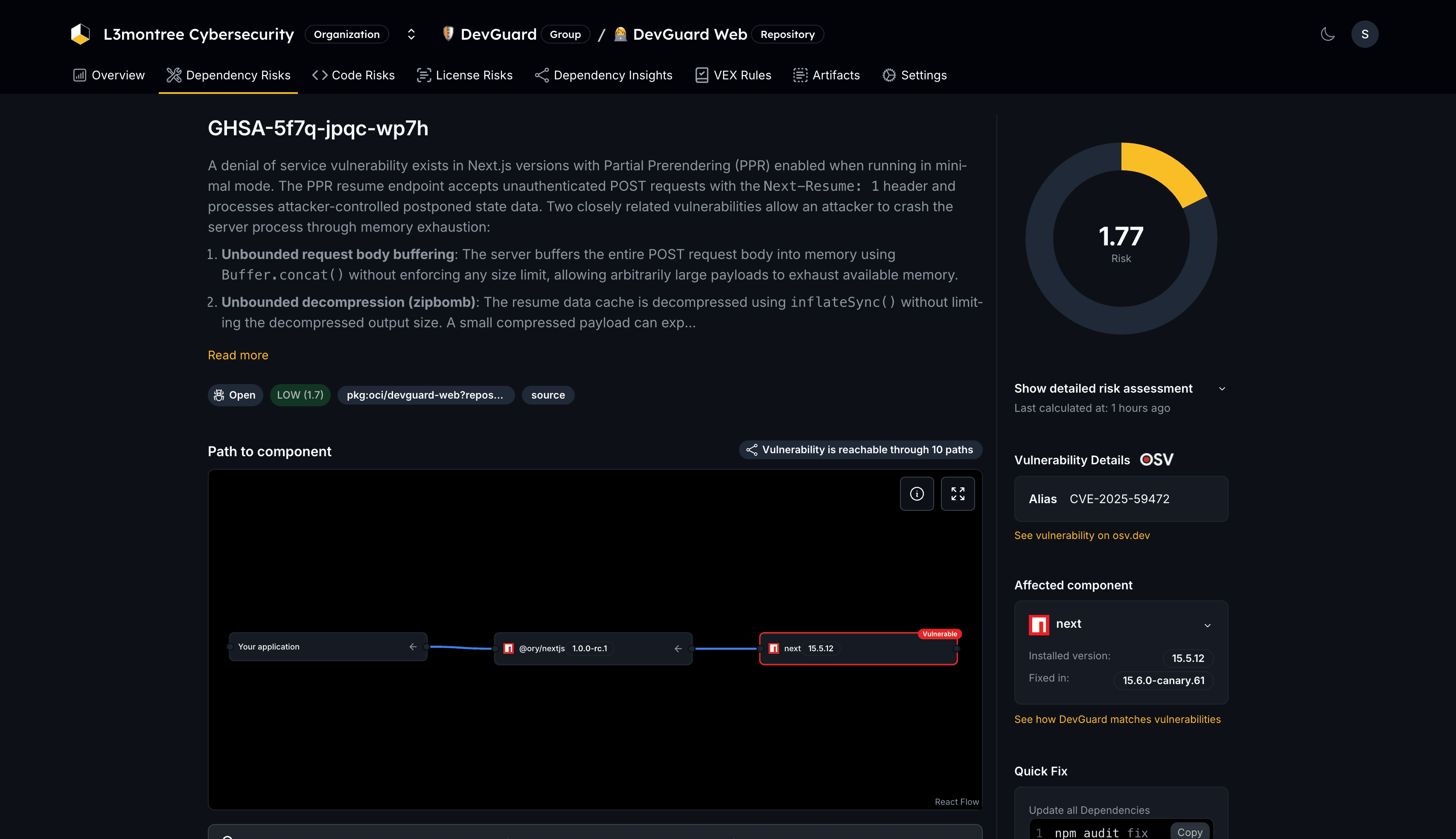Viewport: 1456px width, 839px height.
Task: Select the @ory/nextjs 1.0.0-rc.1 node
Action: [x=593, y=648]
